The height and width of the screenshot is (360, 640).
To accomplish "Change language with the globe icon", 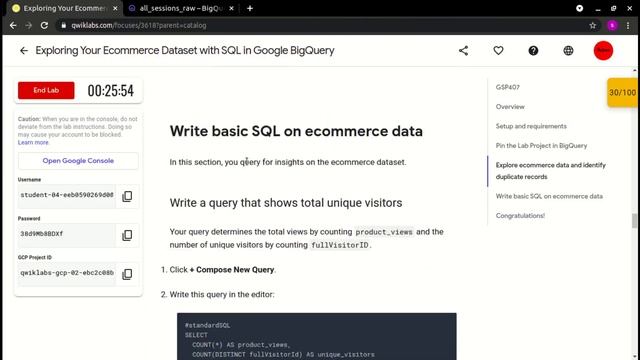I will (568, 51).
